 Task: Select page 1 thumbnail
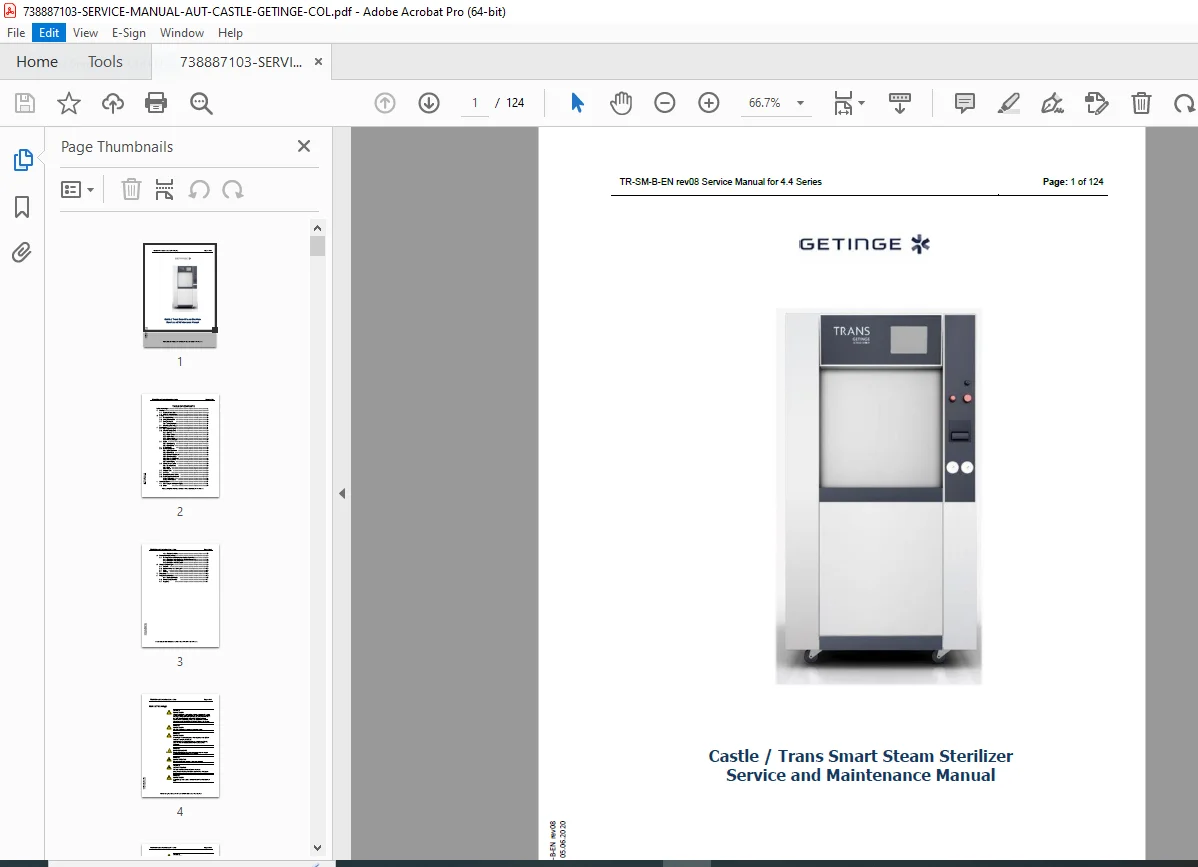(x=180, y=295)
